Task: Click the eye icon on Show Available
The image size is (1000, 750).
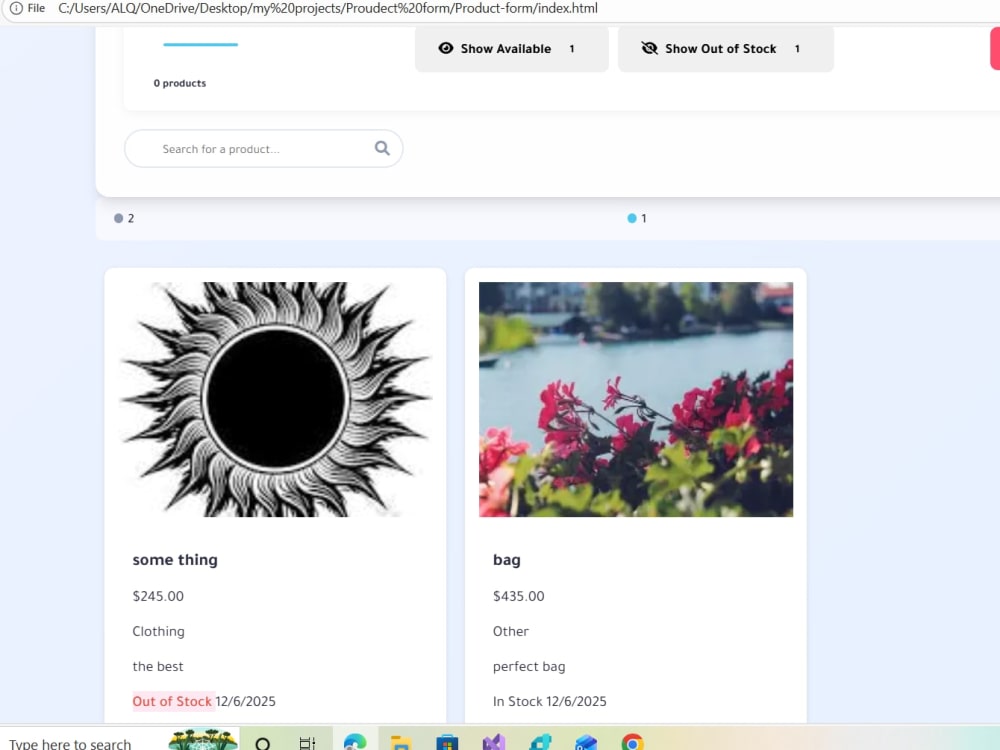Action: (x=446, y=48)
